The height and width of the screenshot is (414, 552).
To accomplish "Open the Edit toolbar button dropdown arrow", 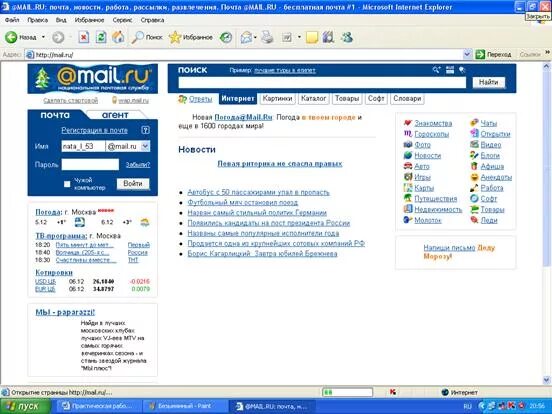I will pos(299,37).
